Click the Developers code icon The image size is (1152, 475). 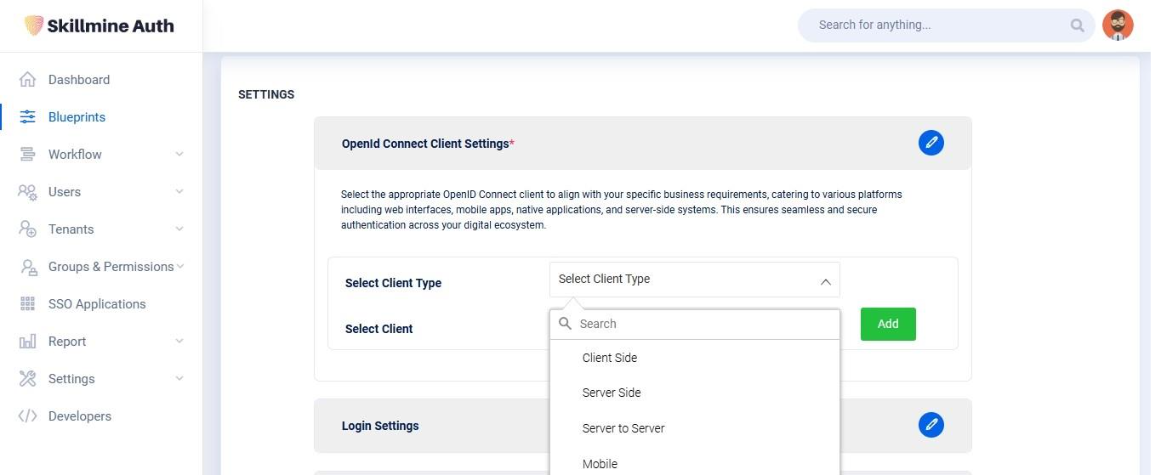pyautogui.click(x=28, y=416)
